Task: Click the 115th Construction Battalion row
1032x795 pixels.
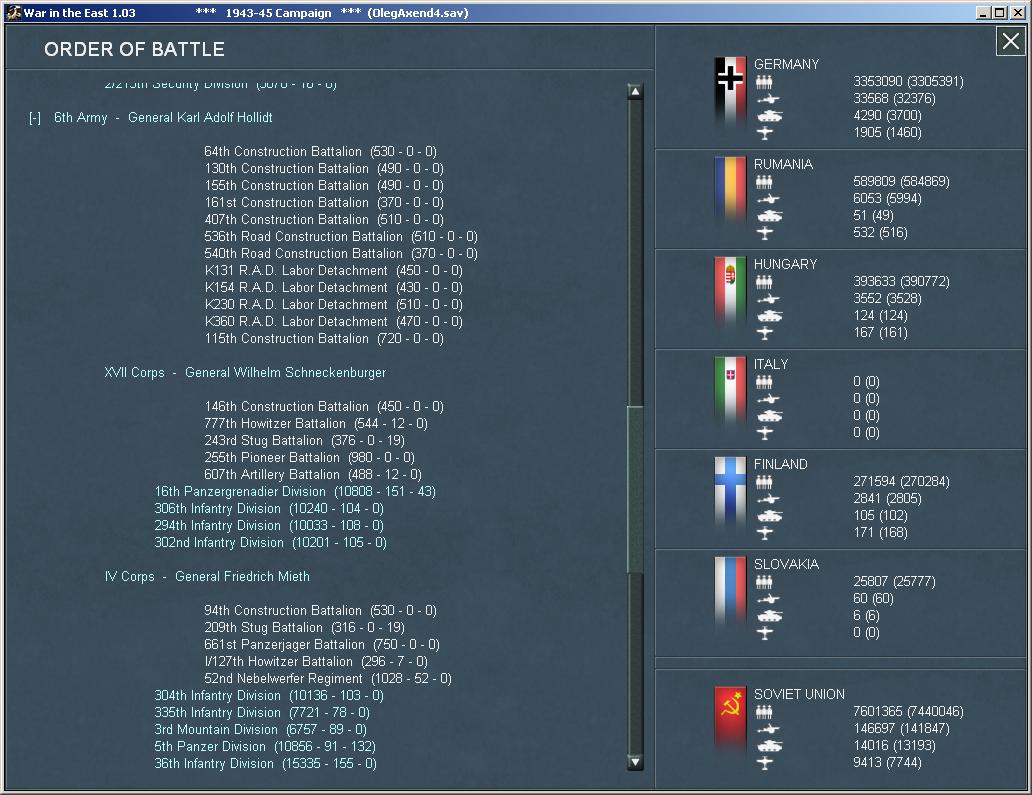Action: click(324, 339)
